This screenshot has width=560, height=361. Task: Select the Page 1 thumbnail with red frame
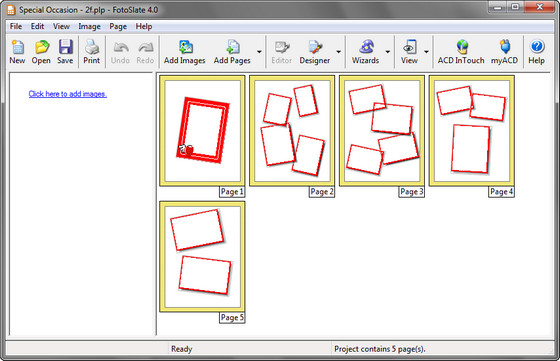(x=202, y=131)
